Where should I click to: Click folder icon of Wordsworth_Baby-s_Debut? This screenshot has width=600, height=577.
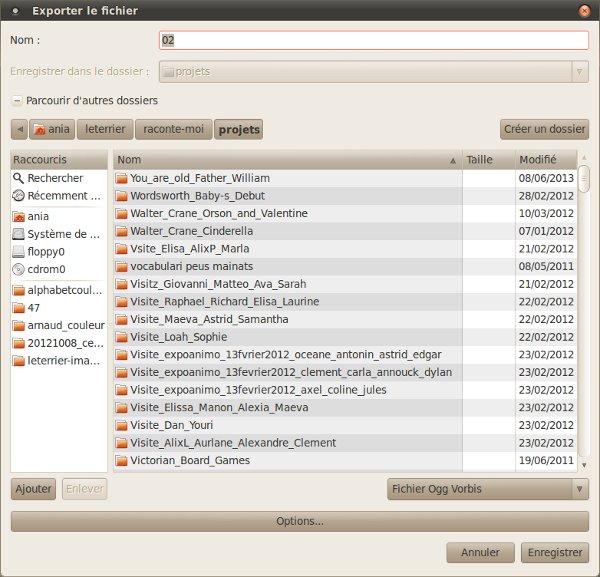pos(121,196)
